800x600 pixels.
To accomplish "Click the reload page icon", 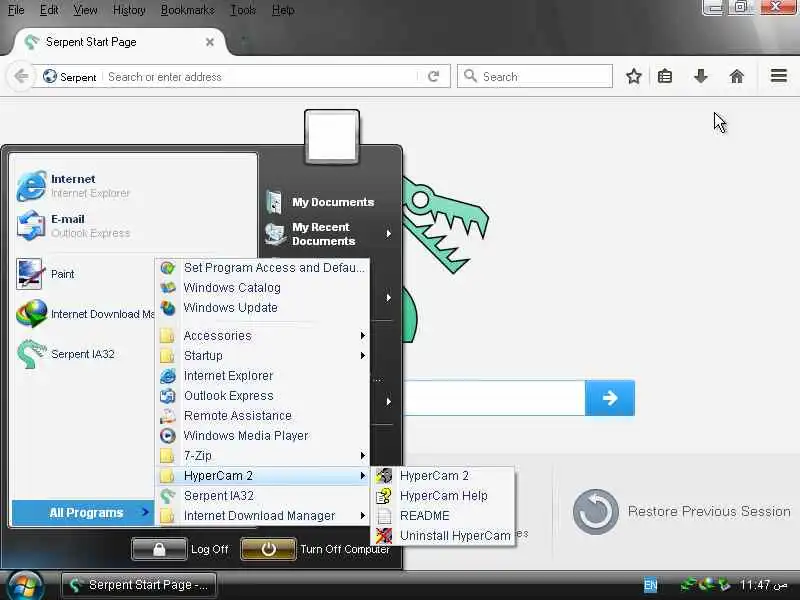I will pyautogui.click(x=433, y=77).
